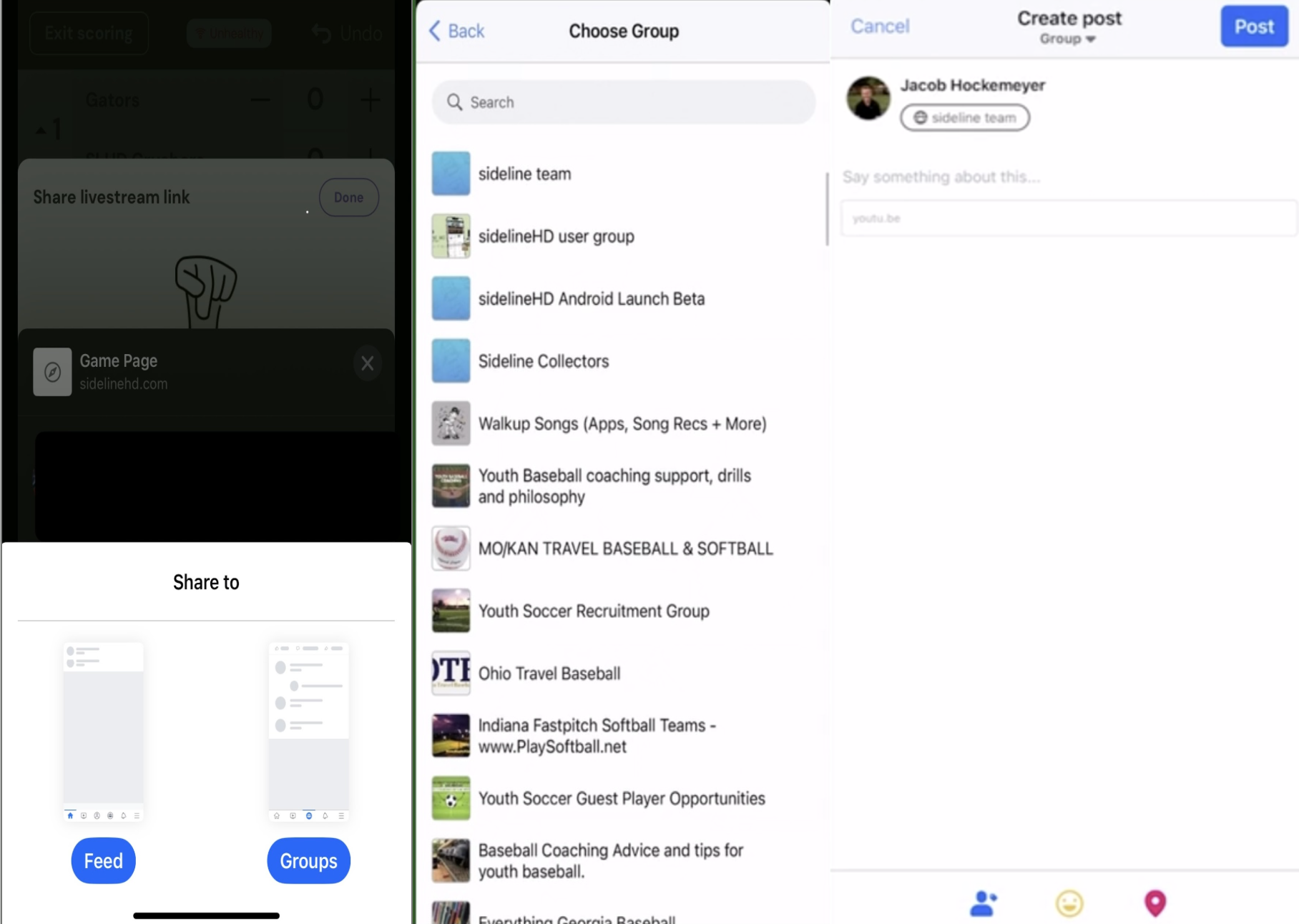Tap the tag people icon
The width and height of the screenshot is (1299, 924).
tap(984, 903)
